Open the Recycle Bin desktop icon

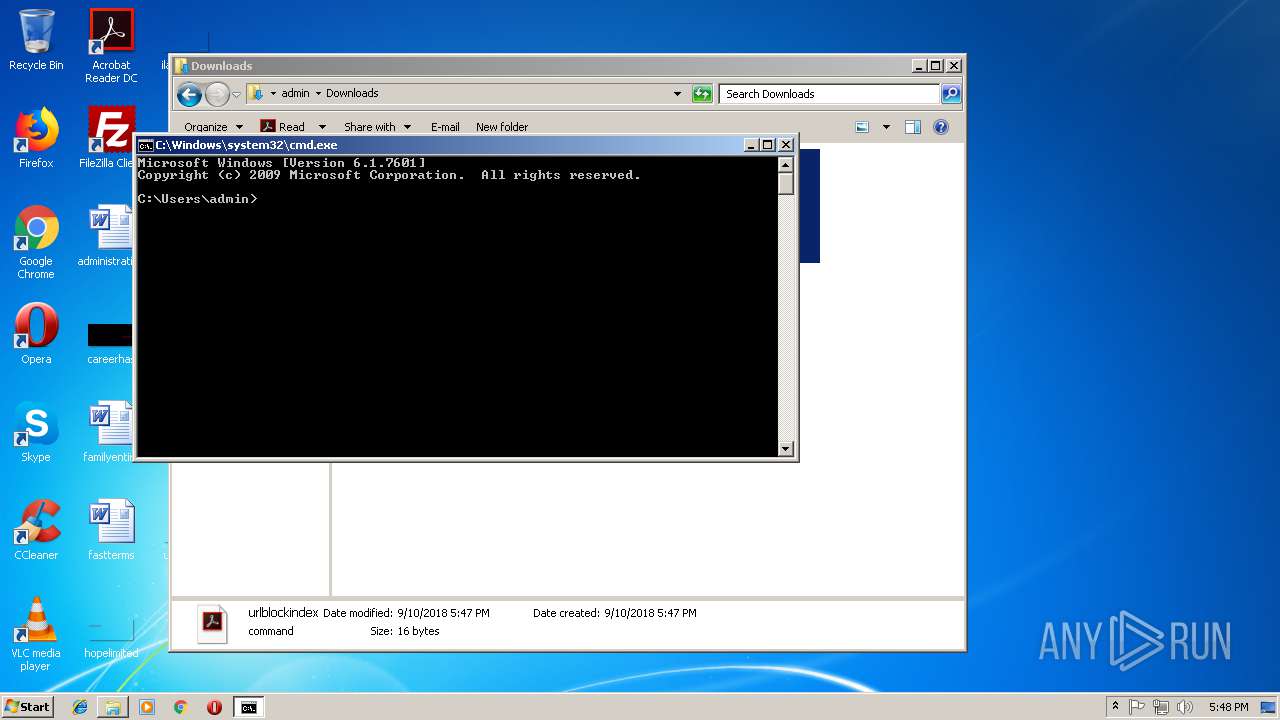[36, 40]
